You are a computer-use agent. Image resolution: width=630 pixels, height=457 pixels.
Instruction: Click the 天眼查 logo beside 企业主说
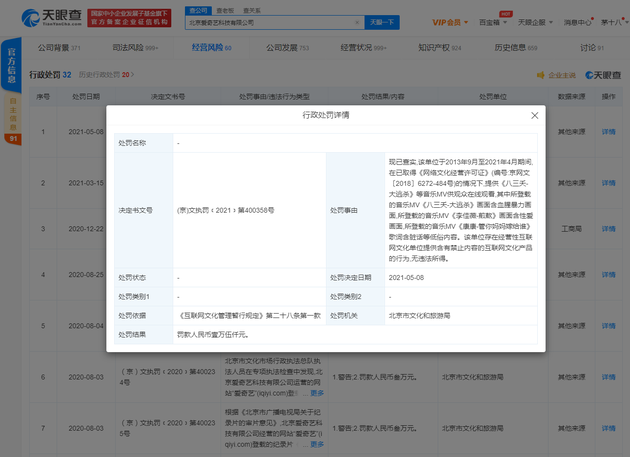(x=603, y=75)
